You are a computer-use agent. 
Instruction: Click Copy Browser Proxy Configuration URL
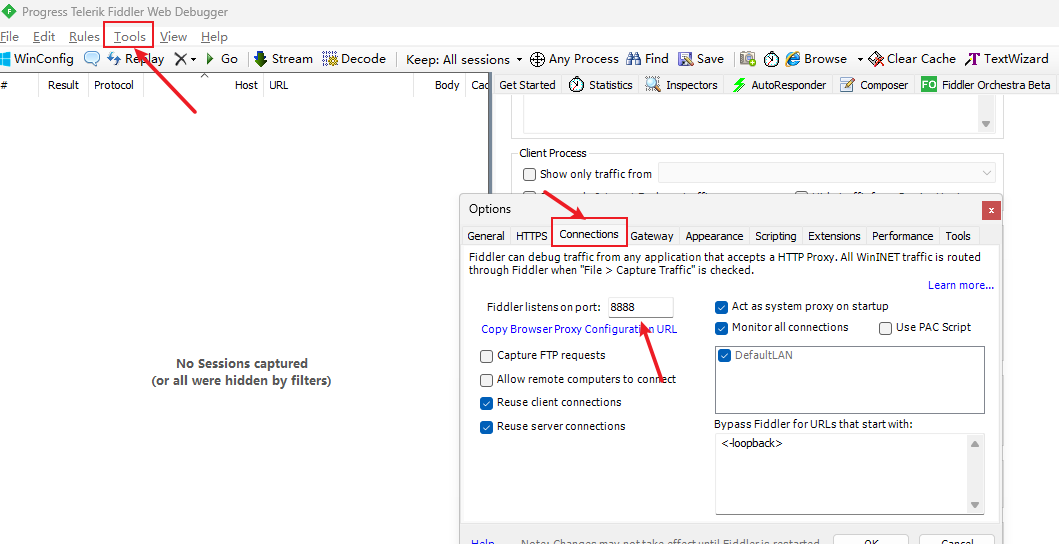(x=579, y=329)
